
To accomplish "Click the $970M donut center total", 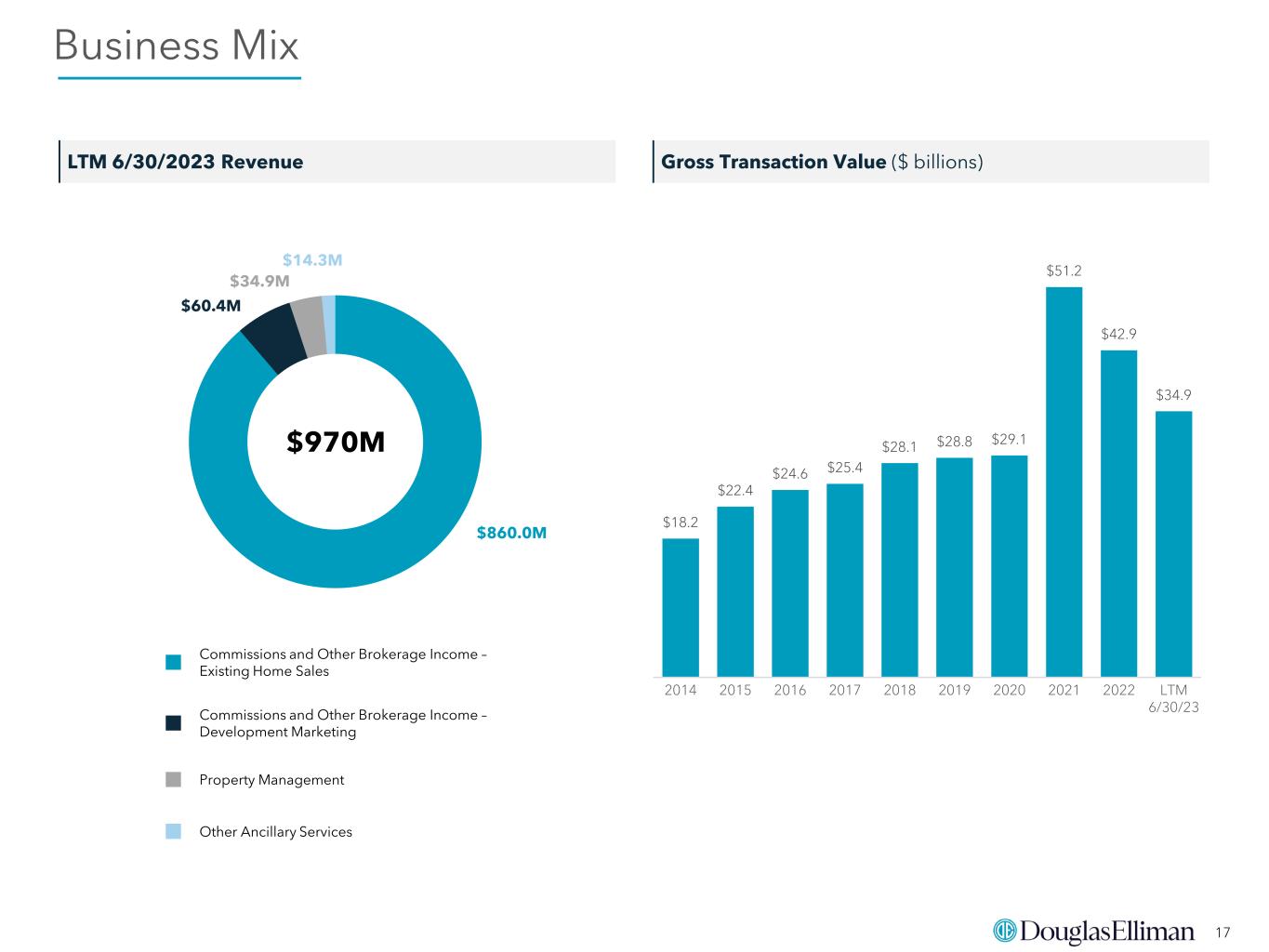I will [336, 443].
